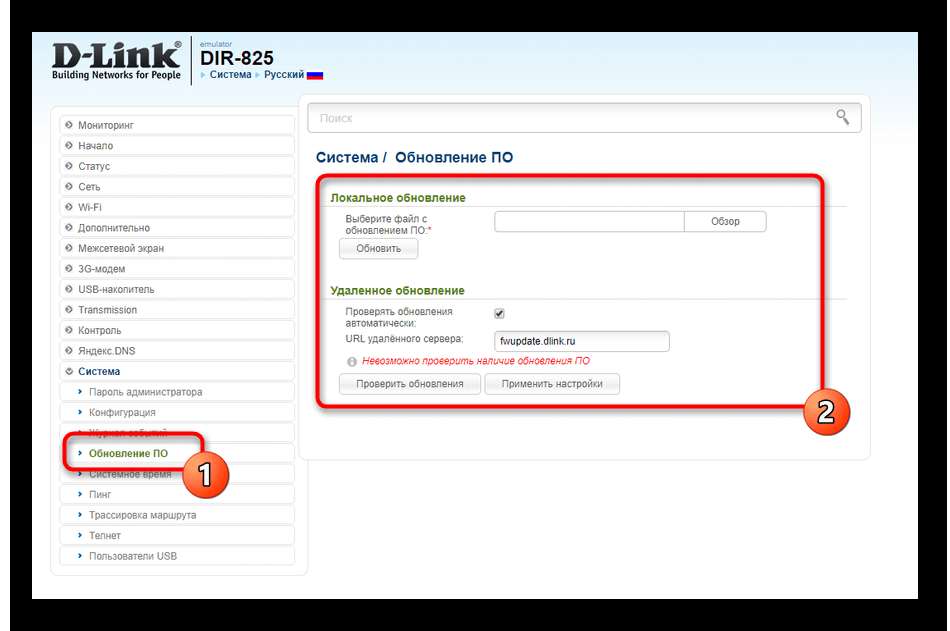Image resolution: width=950 pixels, height=631 pixels.
Task: Open the Телнет page
Action: coord(177,536)
